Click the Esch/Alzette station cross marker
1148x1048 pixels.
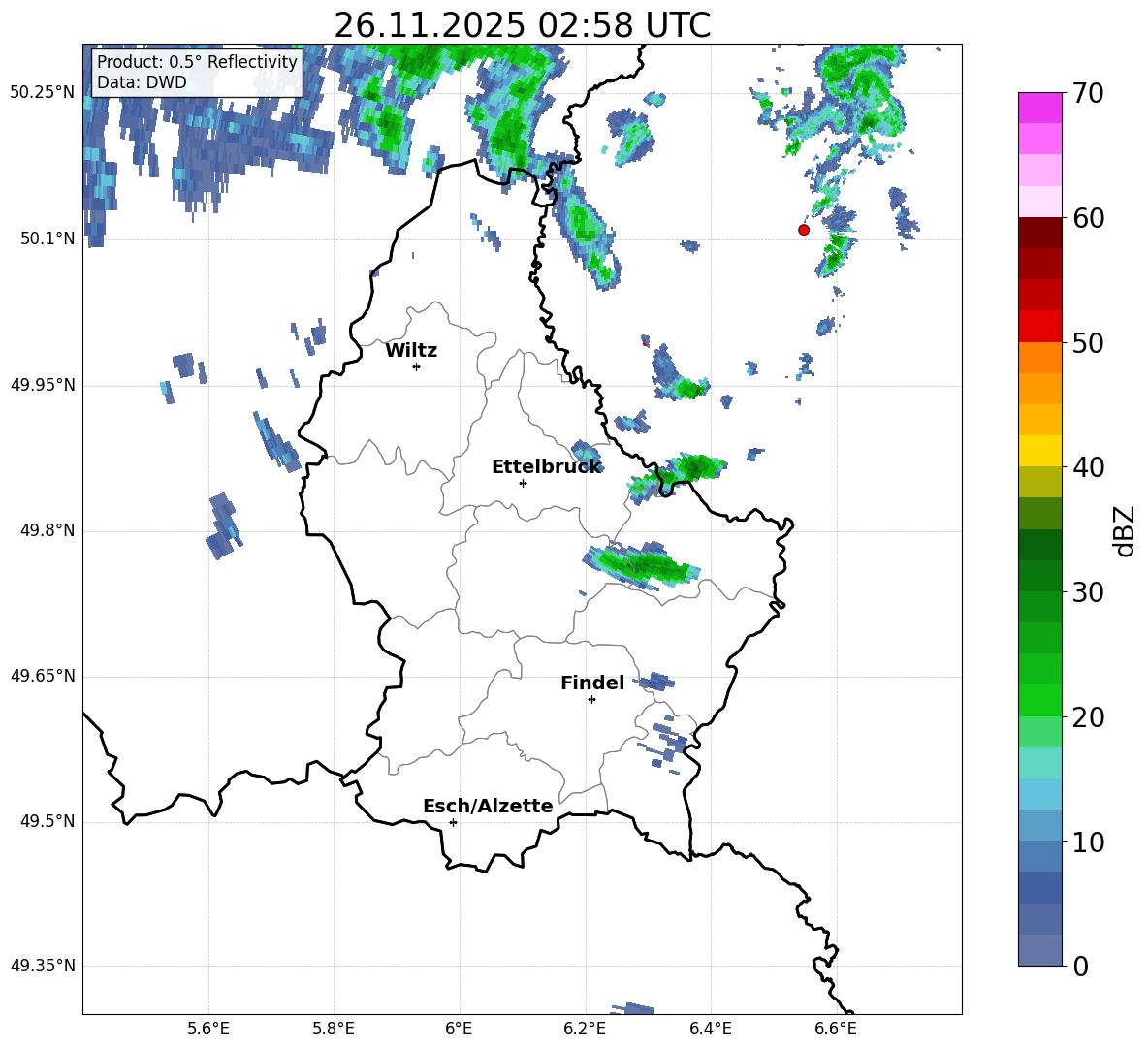(453, 822)
